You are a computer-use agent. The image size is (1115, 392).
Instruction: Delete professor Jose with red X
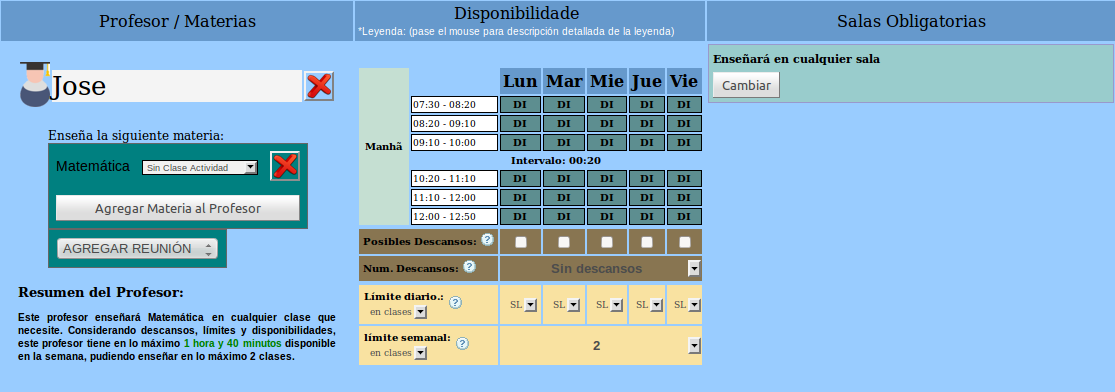(319, 86)
